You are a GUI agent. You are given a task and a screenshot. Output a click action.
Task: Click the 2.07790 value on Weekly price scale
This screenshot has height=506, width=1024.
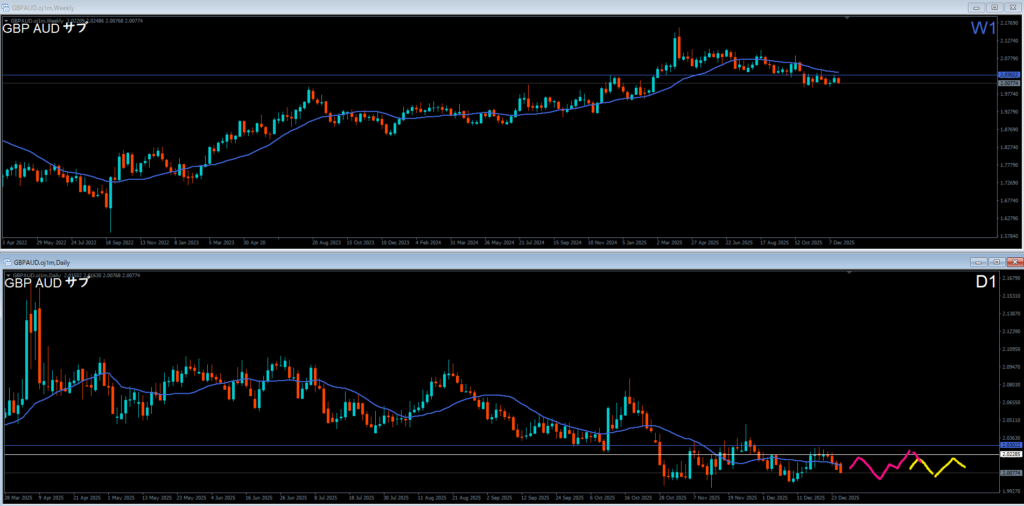(1010, 58)
